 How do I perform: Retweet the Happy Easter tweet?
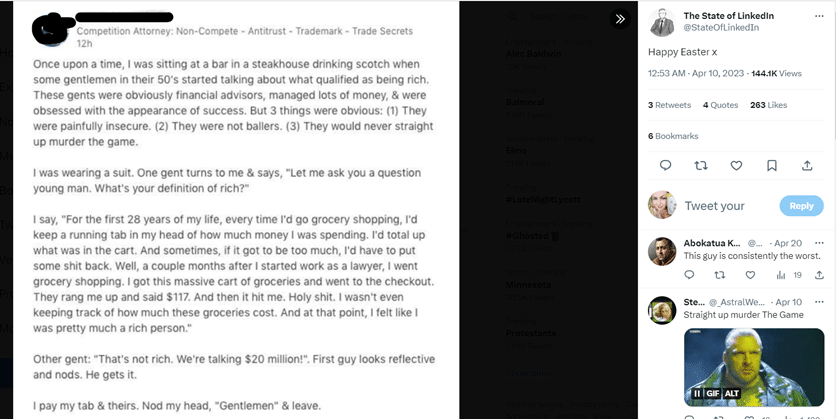pos(701,166)
